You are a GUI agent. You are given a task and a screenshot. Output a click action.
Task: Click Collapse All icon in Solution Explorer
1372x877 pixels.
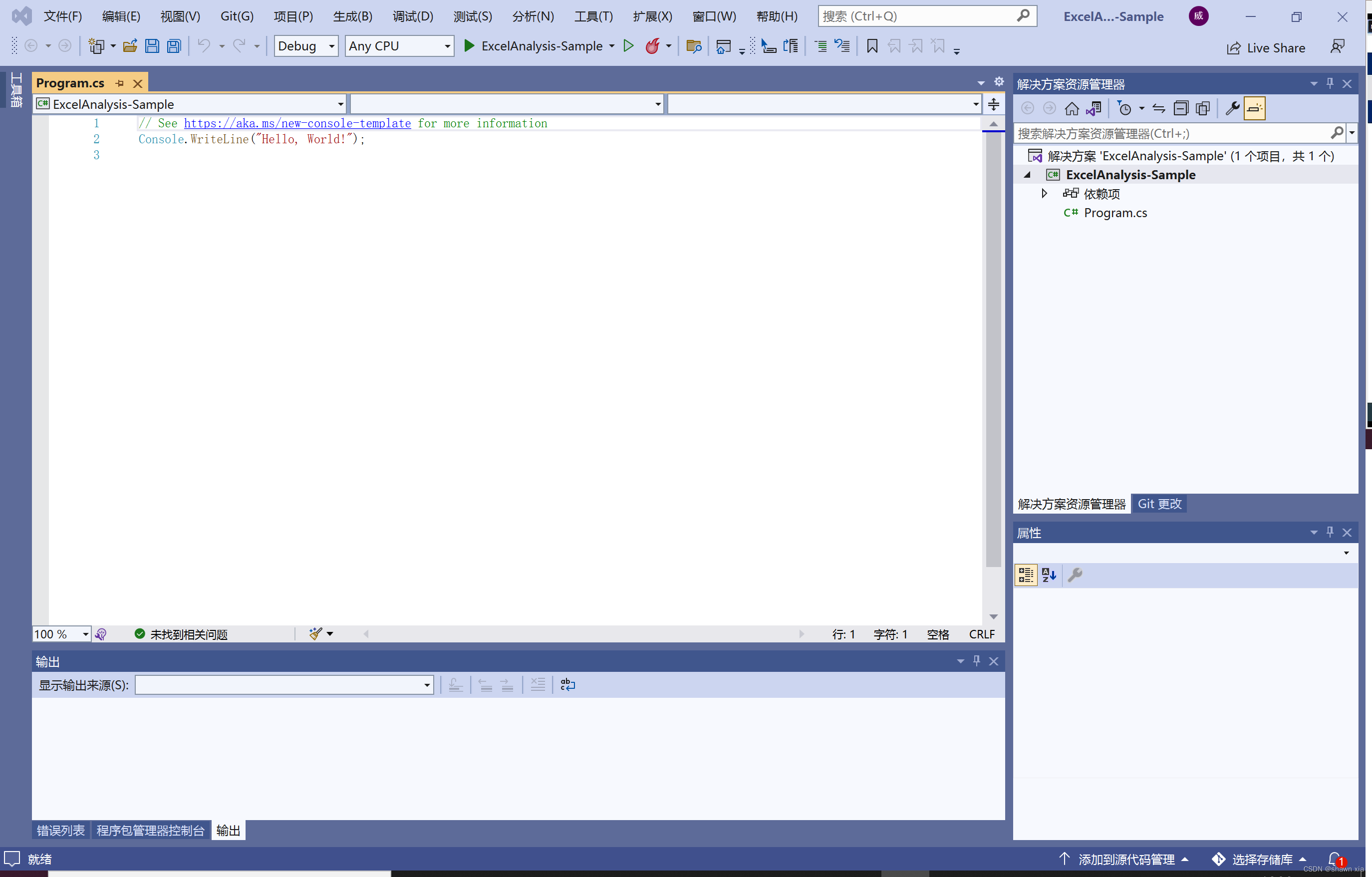(1181, 108)
